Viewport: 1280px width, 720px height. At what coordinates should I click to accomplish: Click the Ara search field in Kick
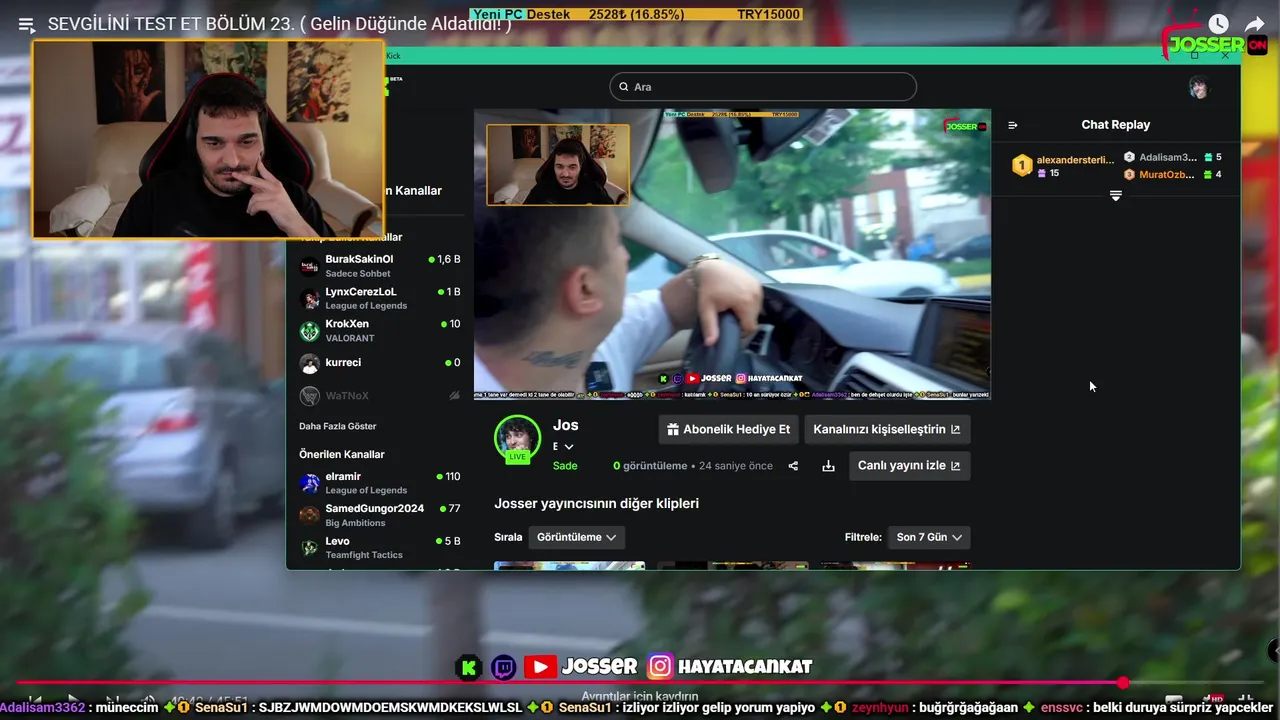(x=763, y=87)
